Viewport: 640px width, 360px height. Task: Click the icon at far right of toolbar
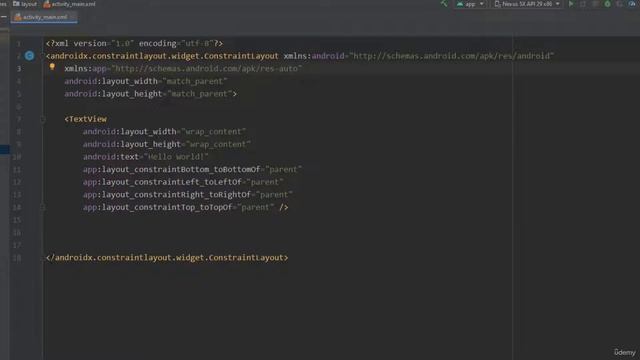click(x=632, y=4)
